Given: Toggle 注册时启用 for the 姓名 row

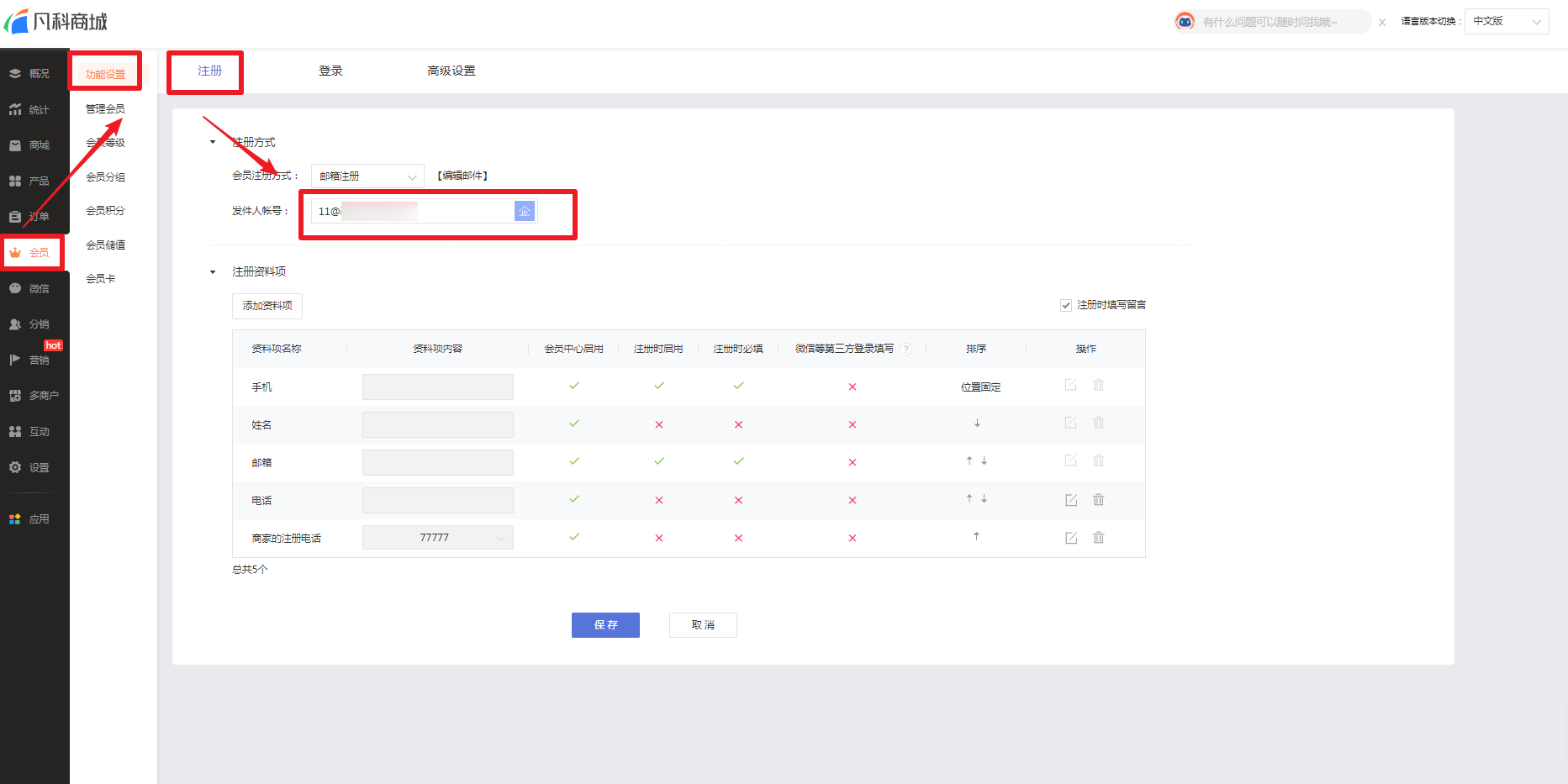Looking at the screenshot, I should 658,424.
